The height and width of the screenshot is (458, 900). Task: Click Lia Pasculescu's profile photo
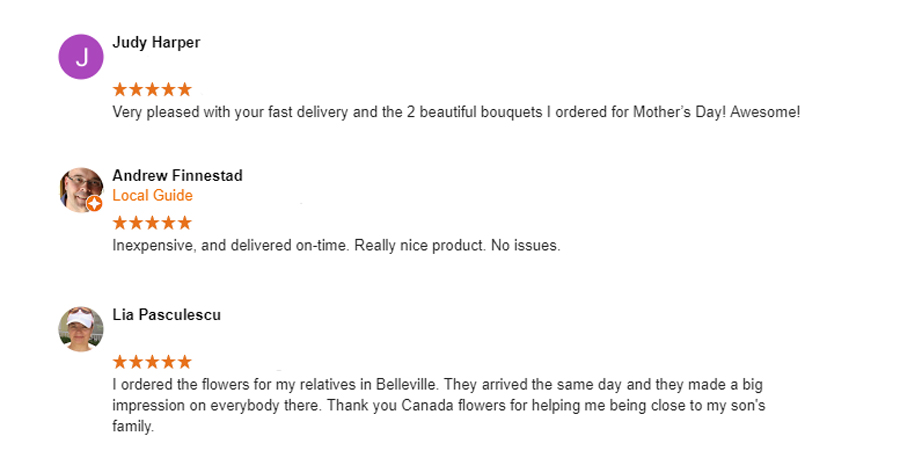tap(81, 329)
